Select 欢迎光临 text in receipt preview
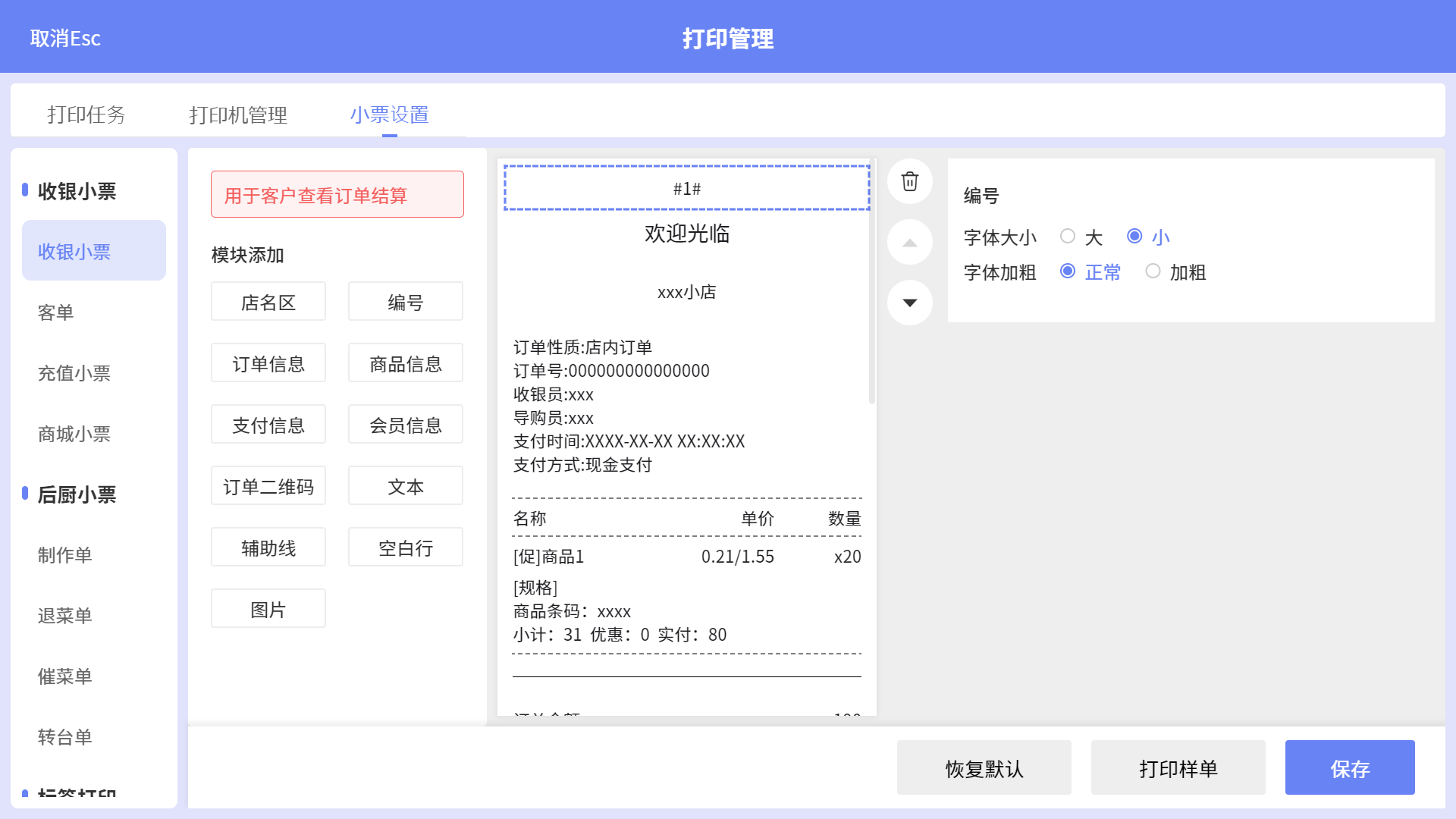Viewport: 1456px width, 819px height. point(686,233)
